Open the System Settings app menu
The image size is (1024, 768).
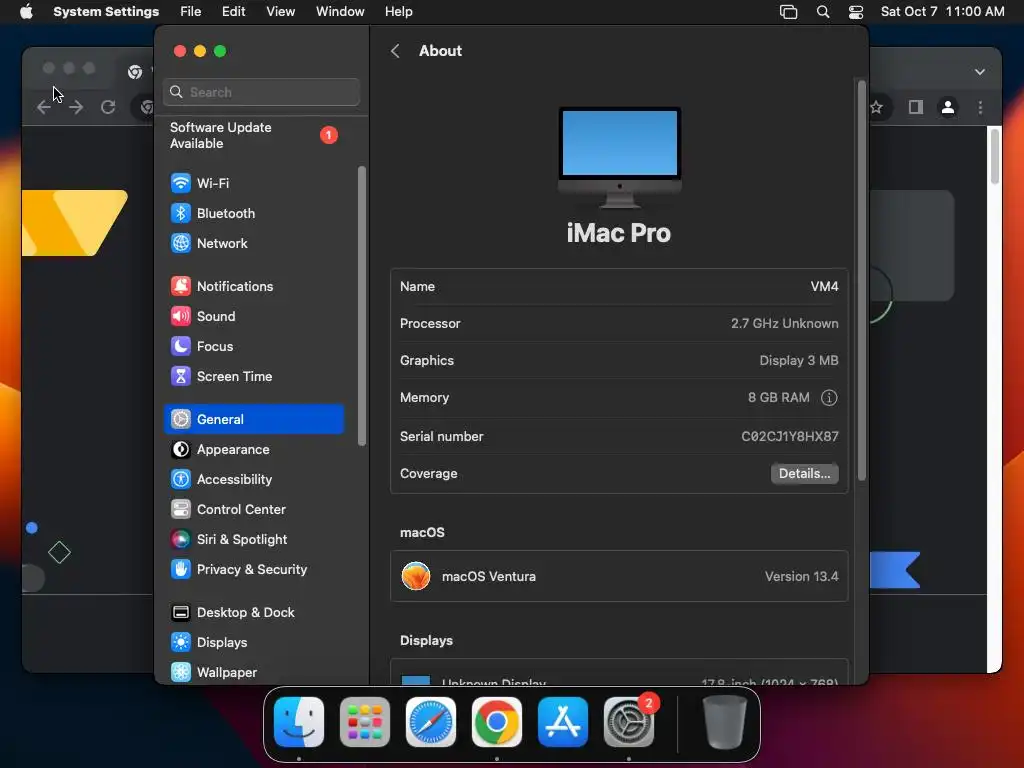106,12
